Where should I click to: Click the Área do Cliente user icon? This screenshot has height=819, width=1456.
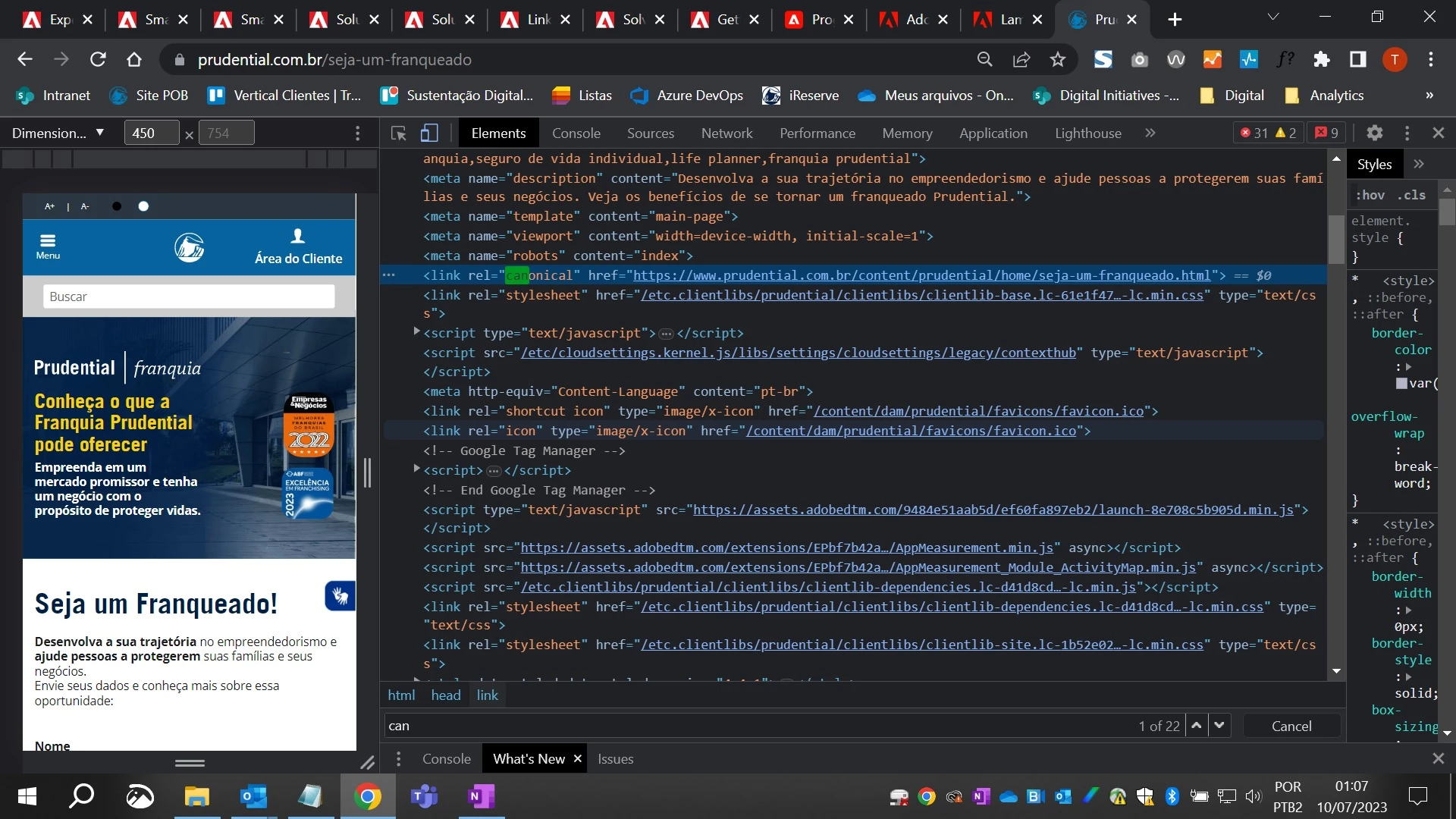click(x=298, y=237)
